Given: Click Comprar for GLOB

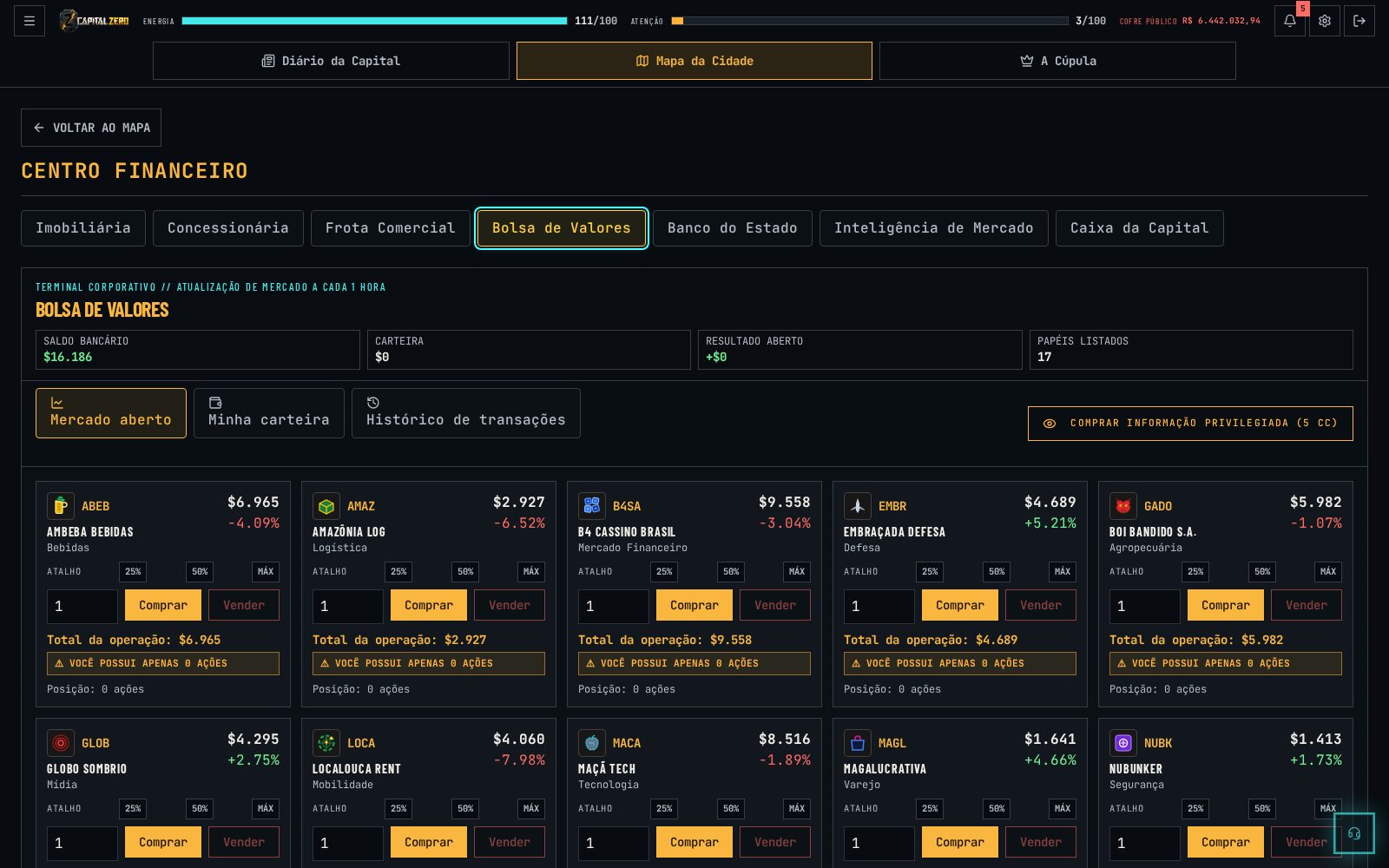Looking at the screenshot, I should coord(163,842).
